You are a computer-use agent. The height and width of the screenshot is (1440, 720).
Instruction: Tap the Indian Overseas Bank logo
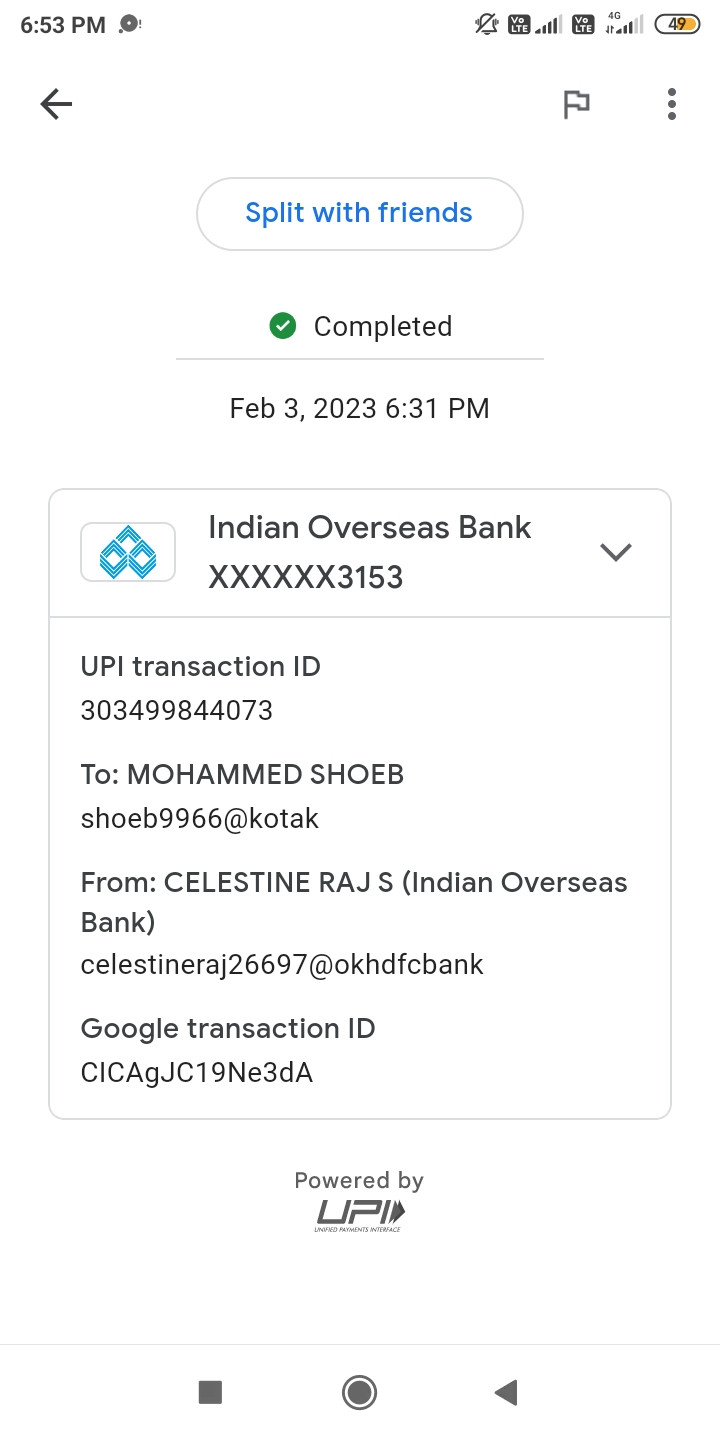[128, 552]
